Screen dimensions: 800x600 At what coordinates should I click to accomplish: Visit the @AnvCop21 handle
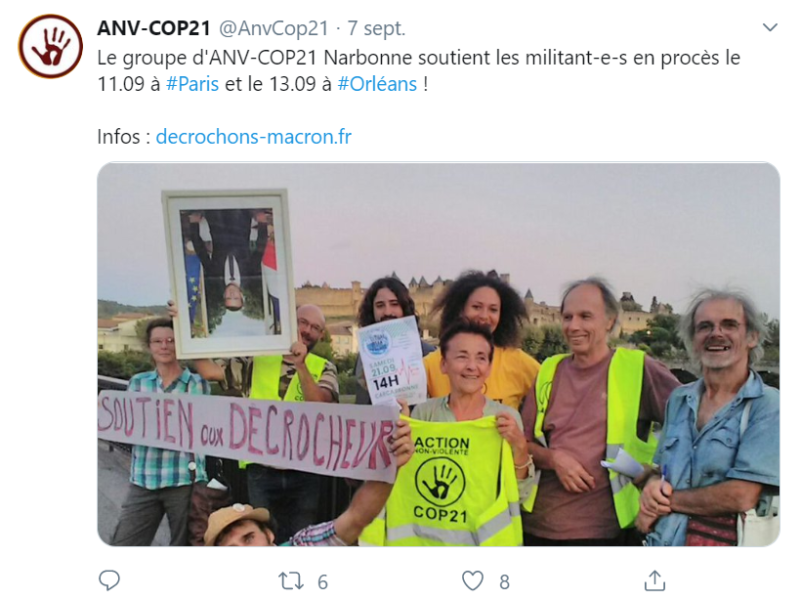point(273,29)
